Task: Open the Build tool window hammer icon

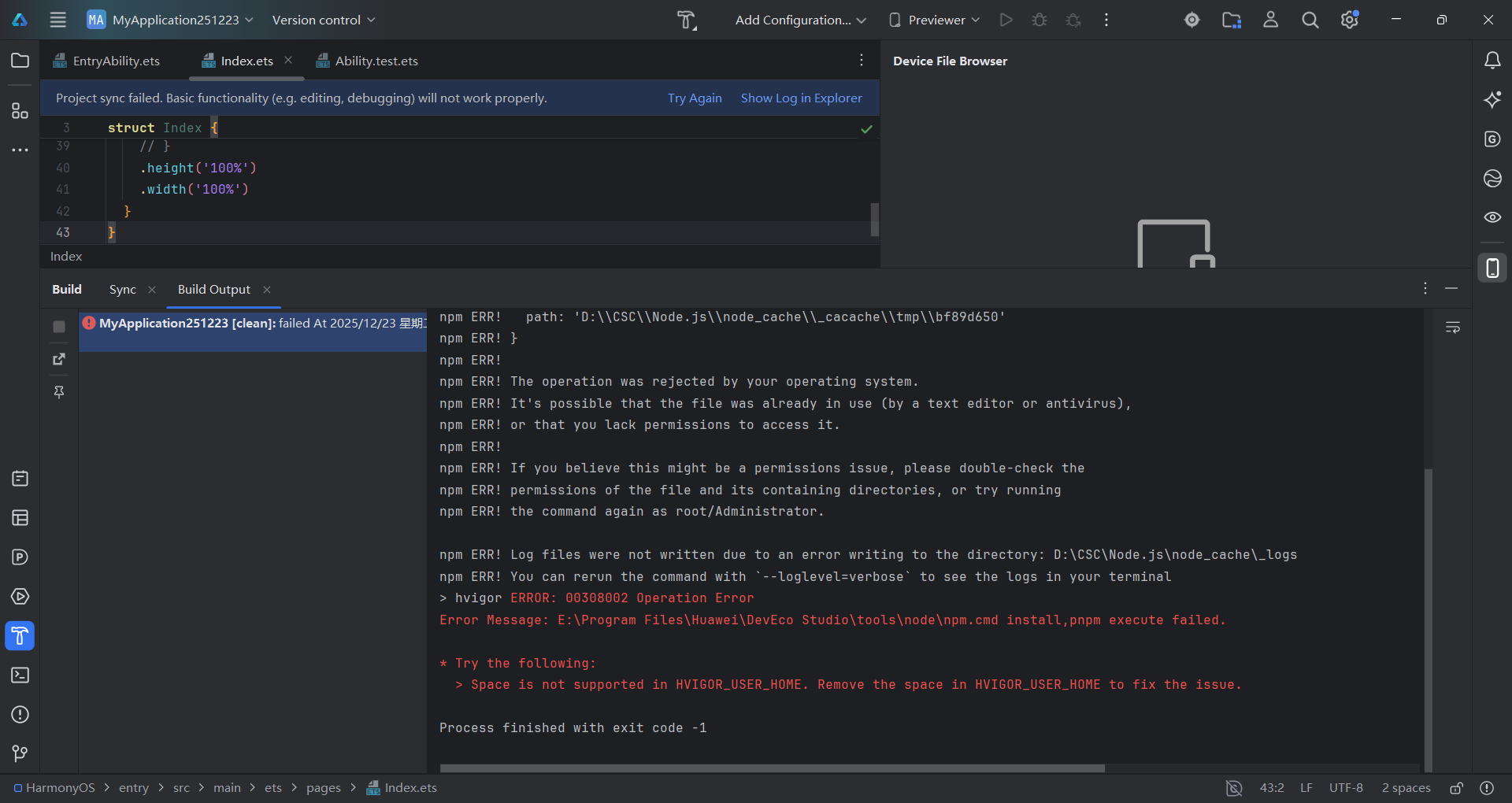Action: tap(20, 635)
